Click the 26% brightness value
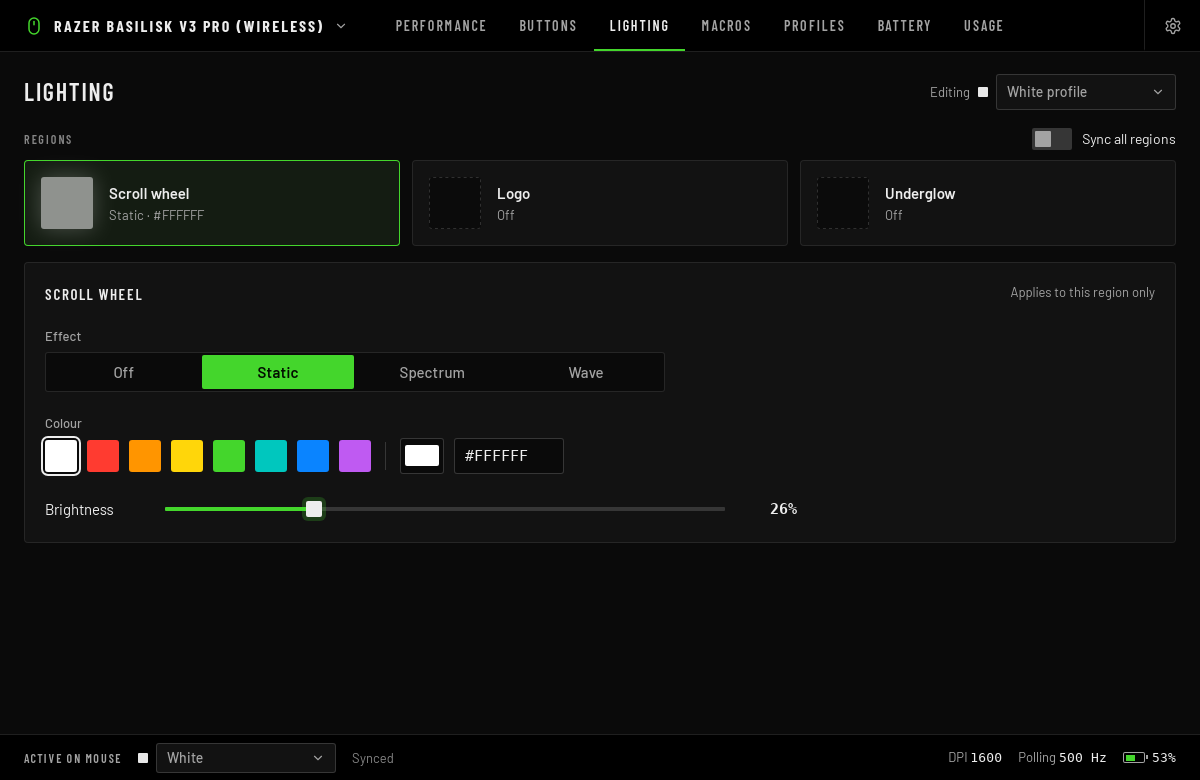 coord(784,509)
